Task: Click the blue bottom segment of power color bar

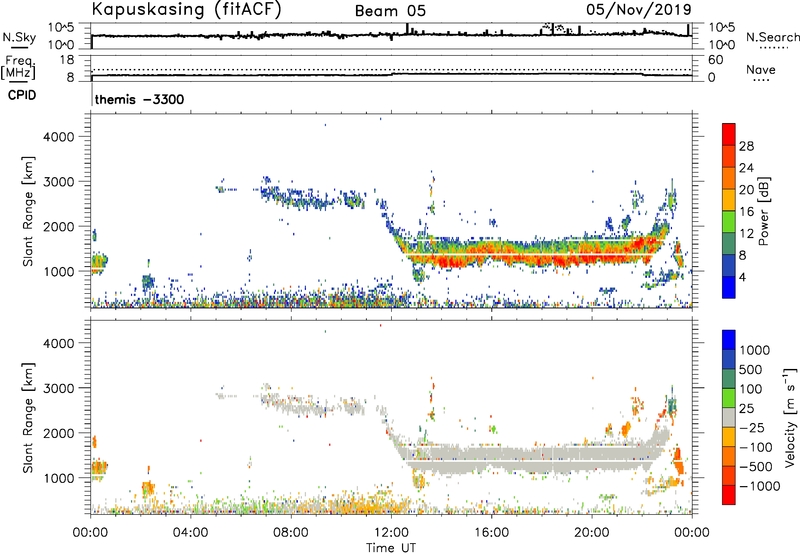Action: coord(729,287)
